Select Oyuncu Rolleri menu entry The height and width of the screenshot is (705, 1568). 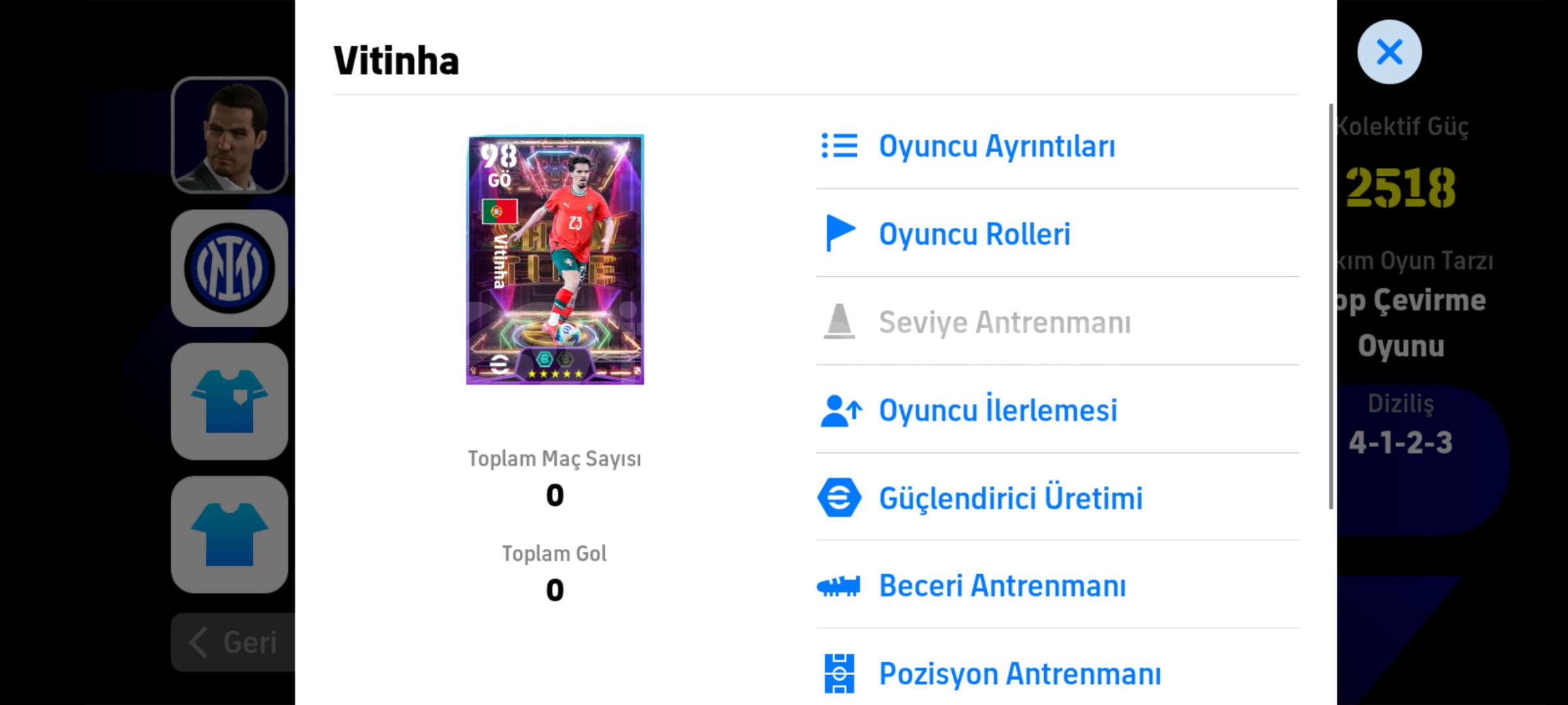1057,233
